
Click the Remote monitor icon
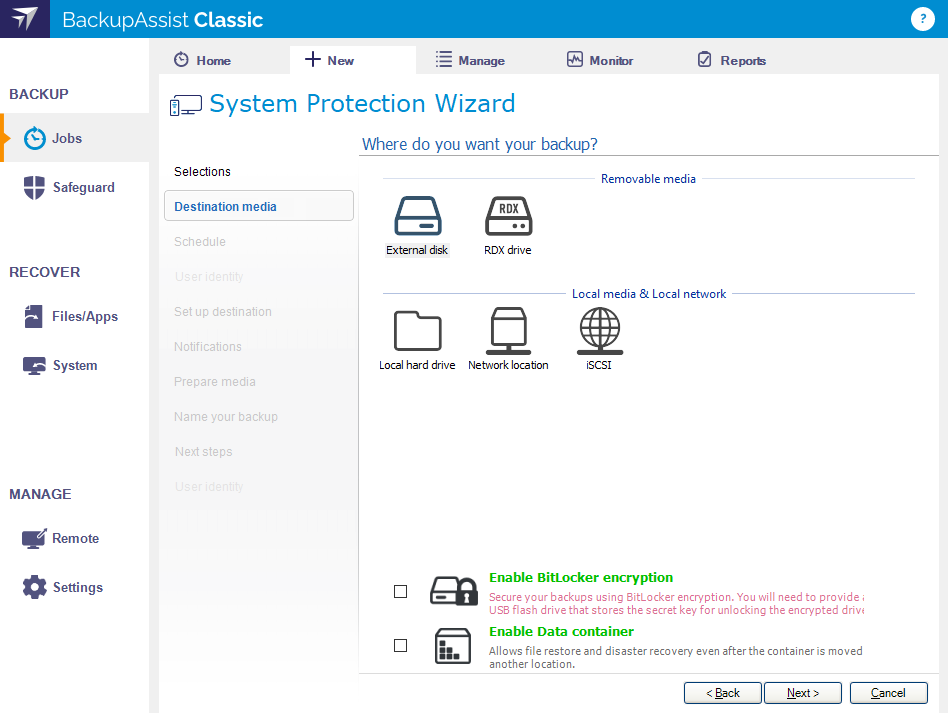[x=34, y=538]
